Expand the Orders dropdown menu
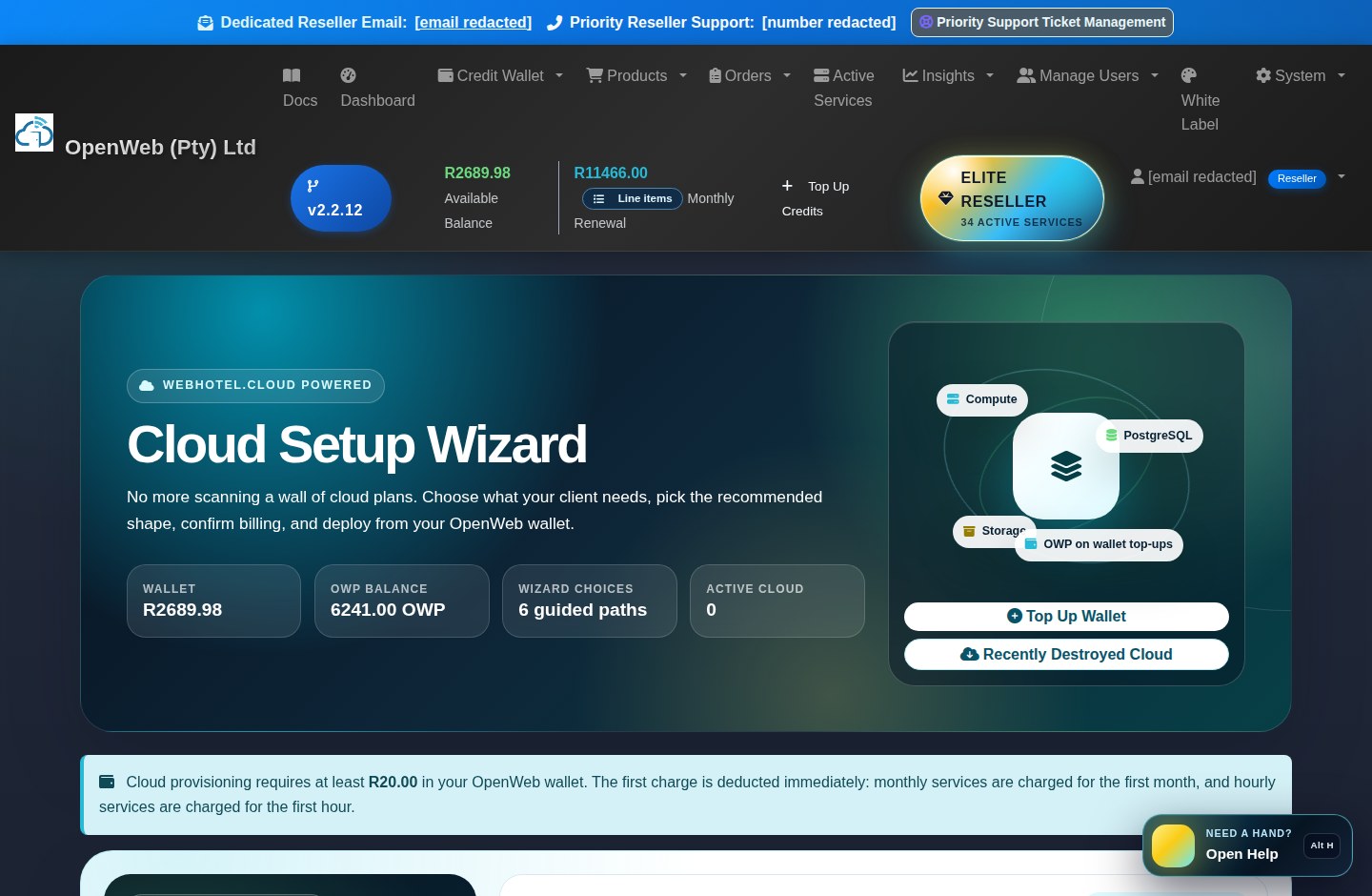The image size is (1372, 896). pos(787,75)
